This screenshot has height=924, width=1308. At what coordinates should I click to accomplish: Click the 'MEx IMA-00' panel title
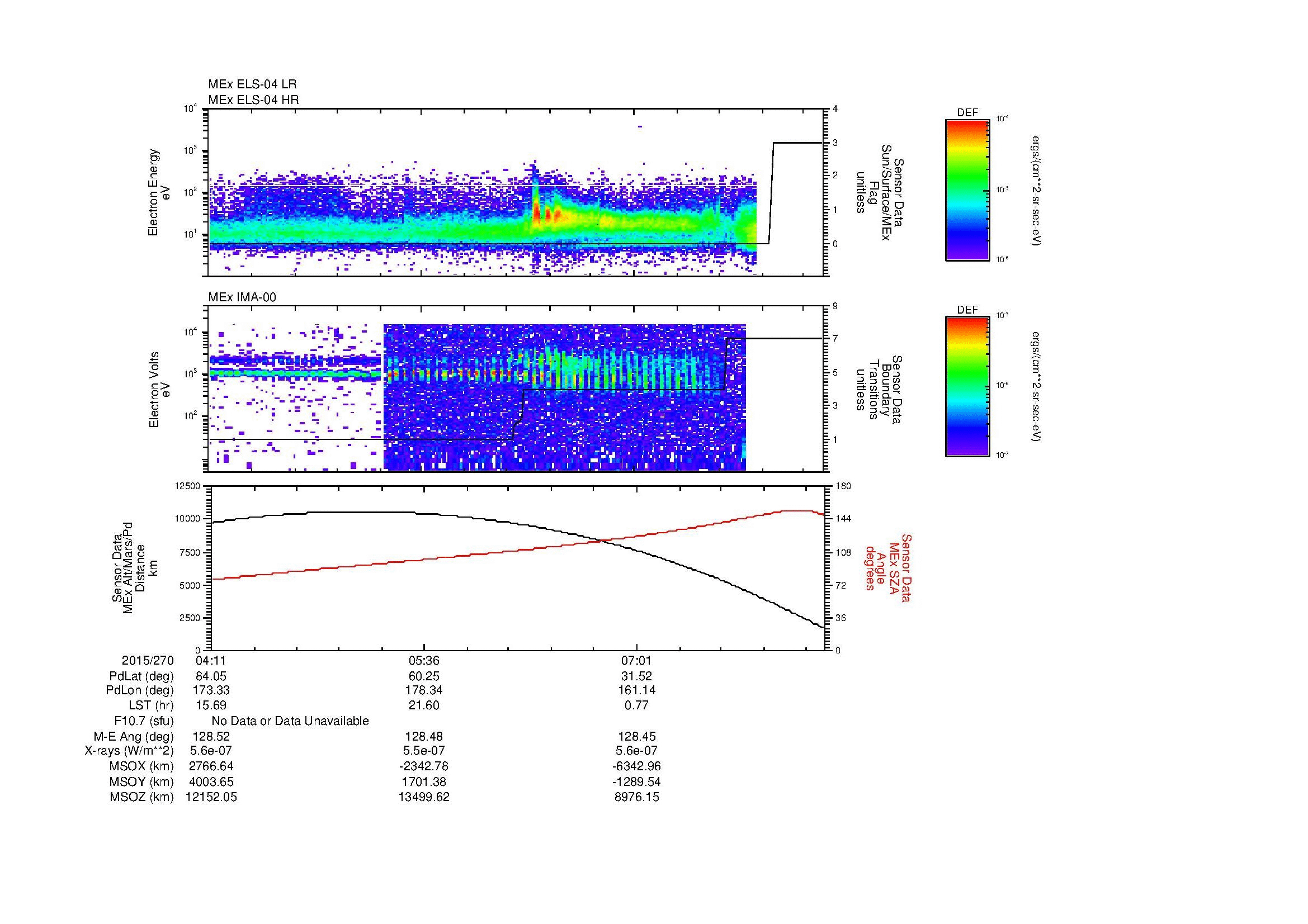(x=242, y=297)
